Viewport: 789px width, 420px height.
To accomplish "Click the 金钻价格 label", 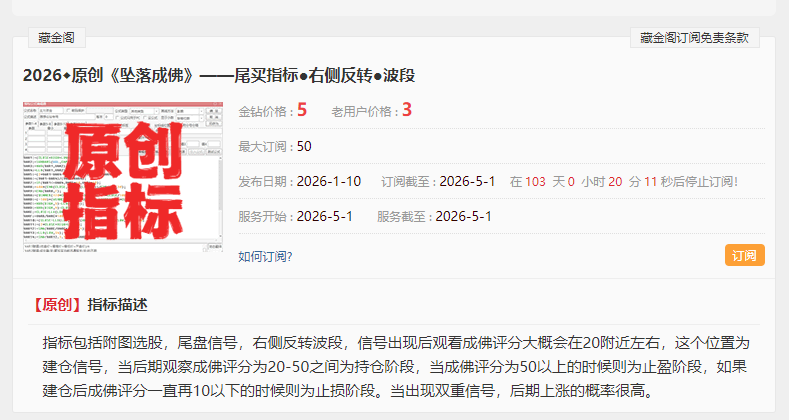I will (x=263, y=111).
